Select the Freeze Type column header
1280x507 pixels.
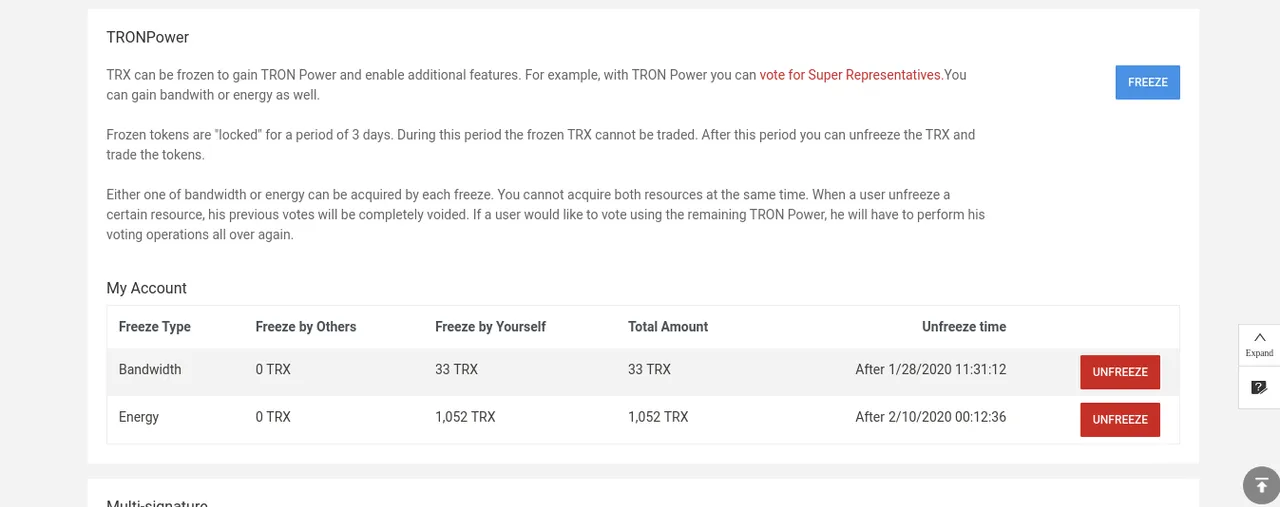(155, 327)
